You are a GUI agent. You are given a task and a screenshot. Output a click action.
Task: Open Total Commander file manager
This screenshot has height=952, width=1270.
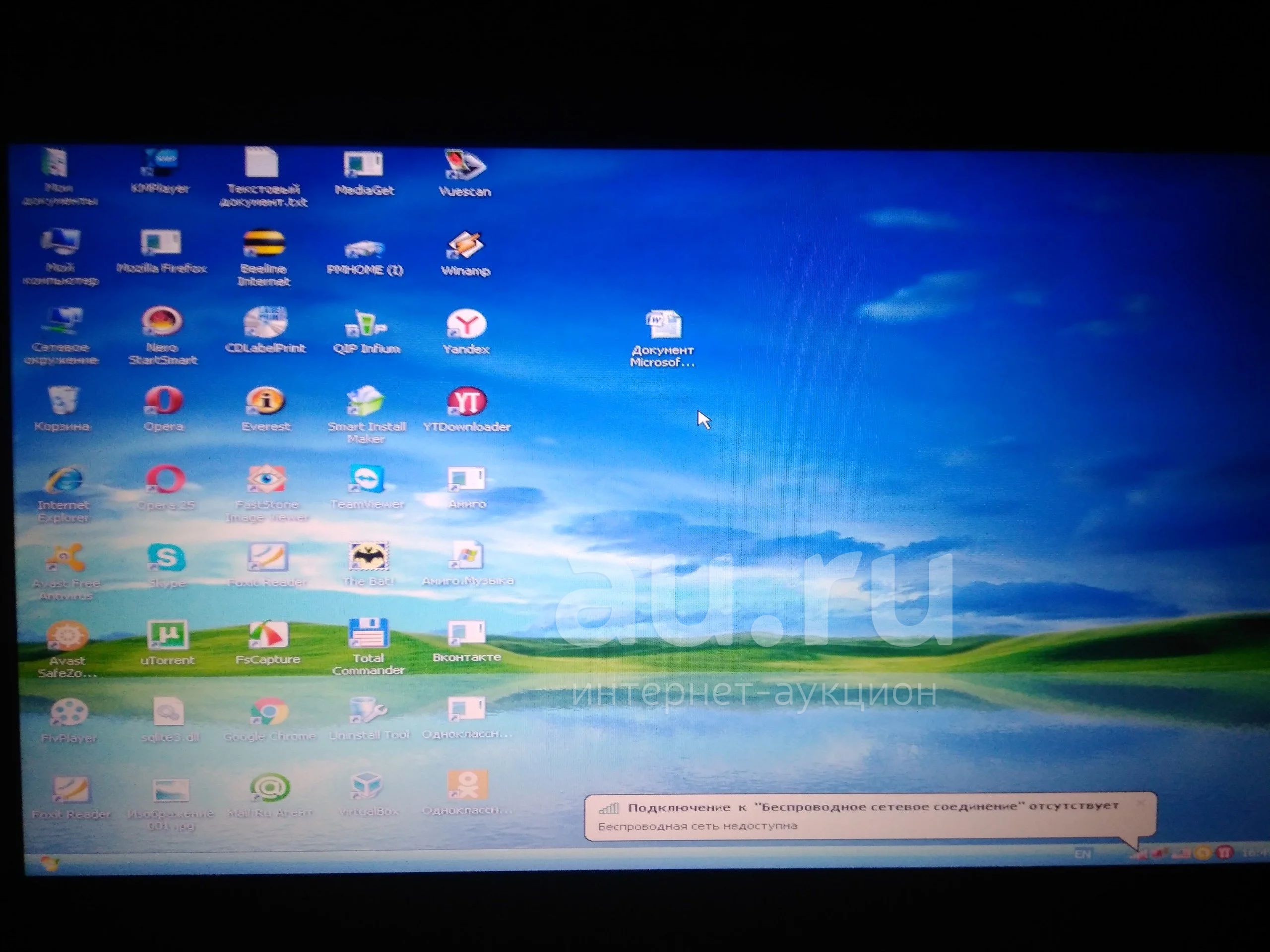(x=368, y=646)
